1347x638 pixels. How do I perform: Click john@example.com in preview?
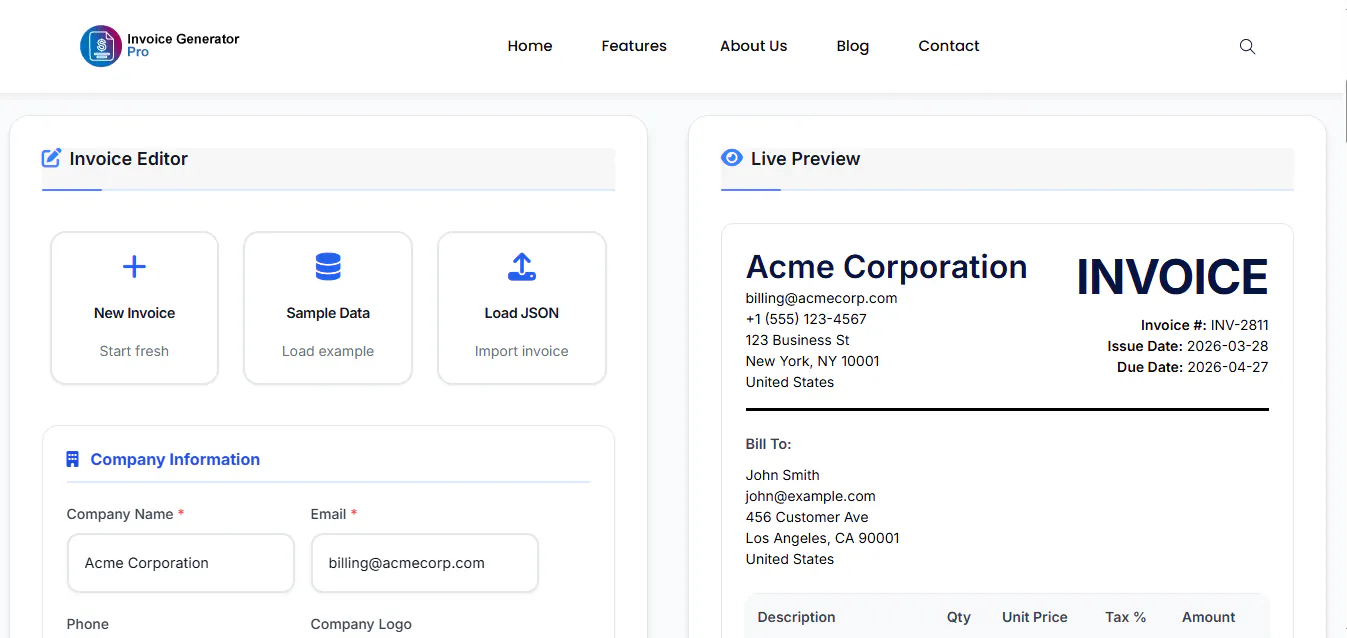(810, 496)
